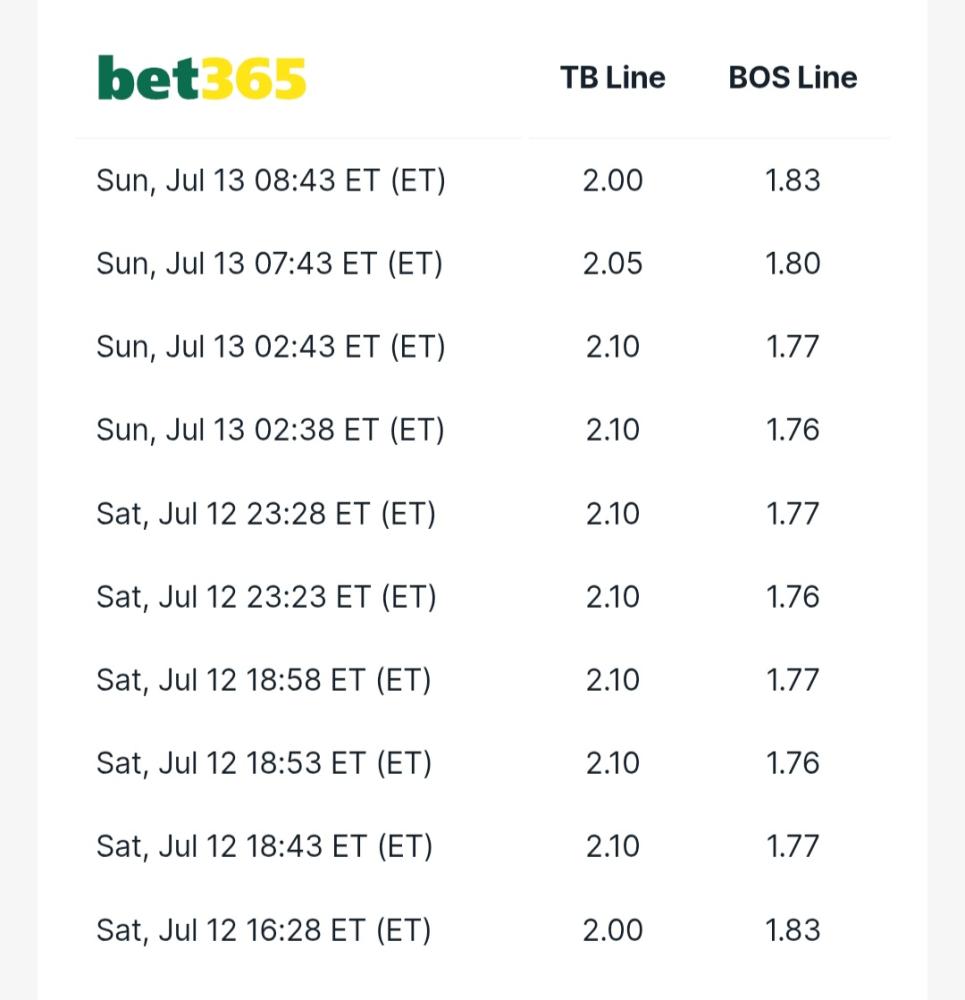This screenshot has height=1000, width=965.
Task: Click the 2.00 TB Line at 08:43
Action: [612, 180]
